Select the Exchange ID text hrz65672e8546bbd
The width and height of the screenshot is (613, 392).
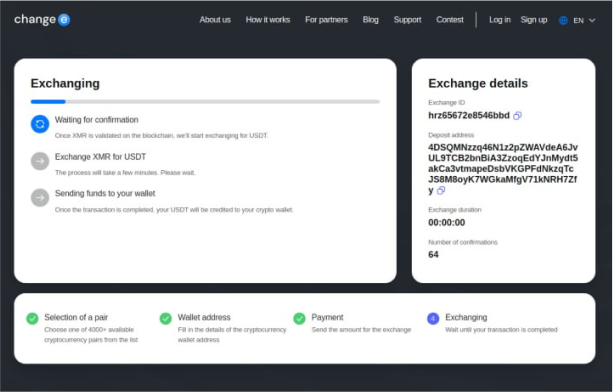click(x=469, y=115)
